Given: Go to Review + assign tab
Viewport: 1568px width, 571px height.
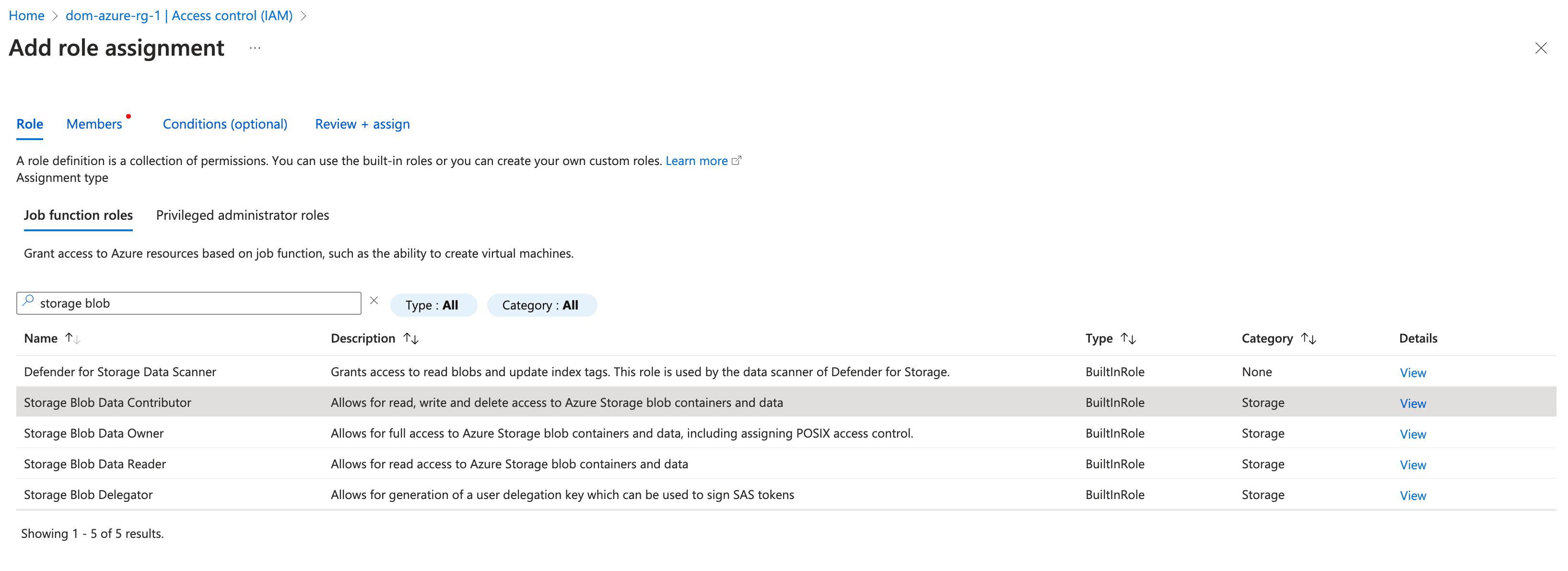Looking at the screenshot, I should pyautogui.click(x=362, y=124).
